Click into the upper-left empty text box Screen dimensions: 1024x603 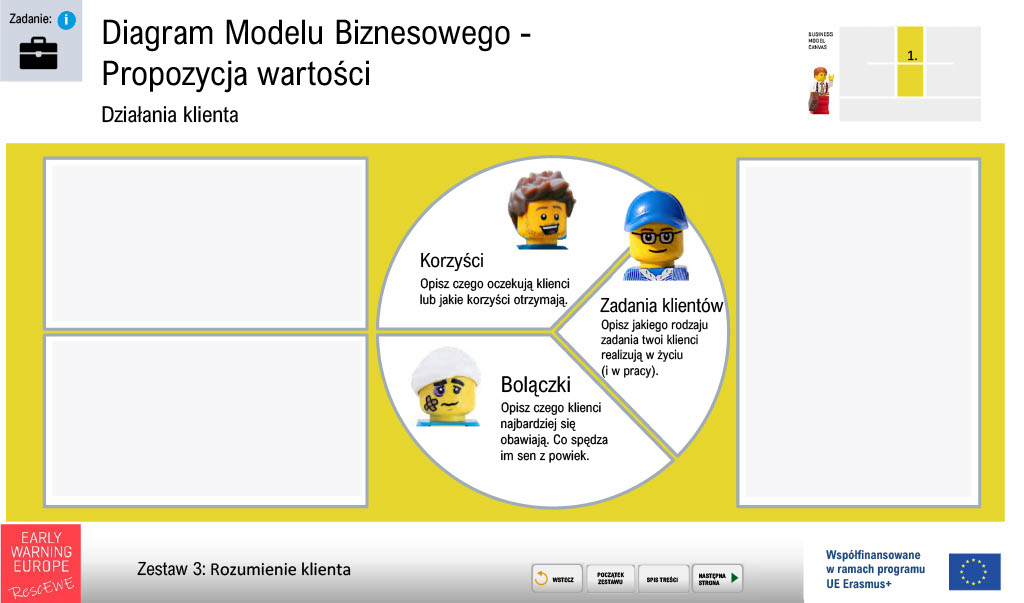coord(206,244)
